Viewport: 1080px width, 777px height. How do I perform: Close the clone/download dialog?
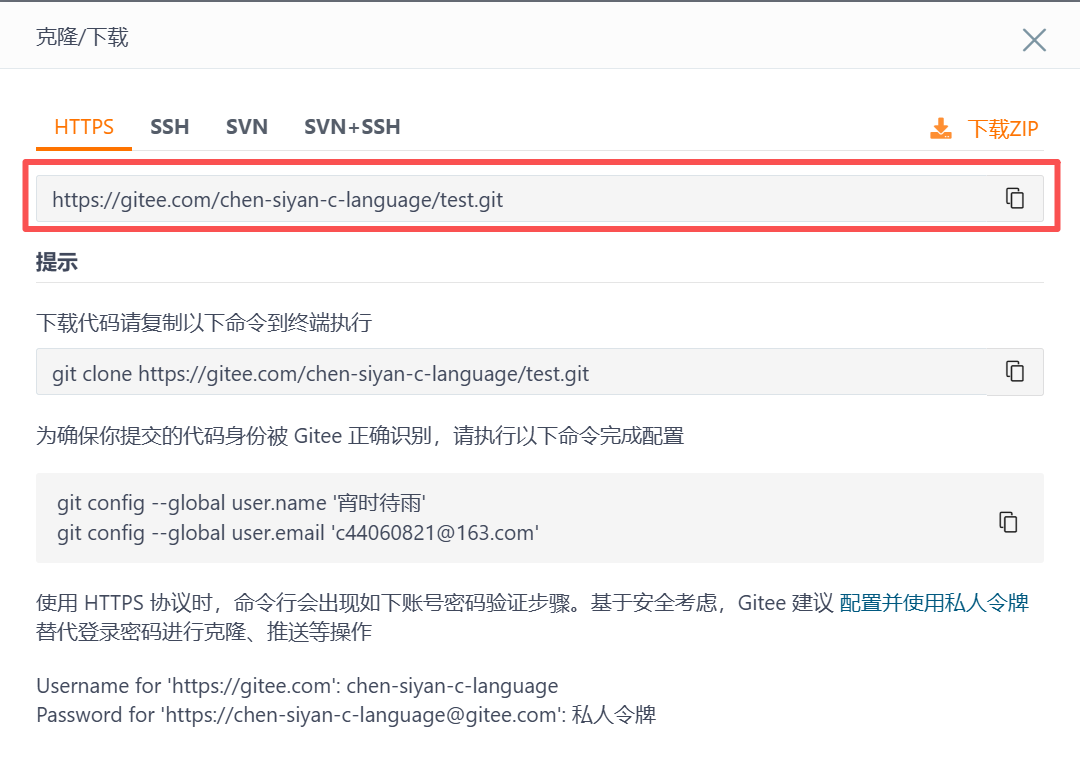click(x=1034, y=40)
